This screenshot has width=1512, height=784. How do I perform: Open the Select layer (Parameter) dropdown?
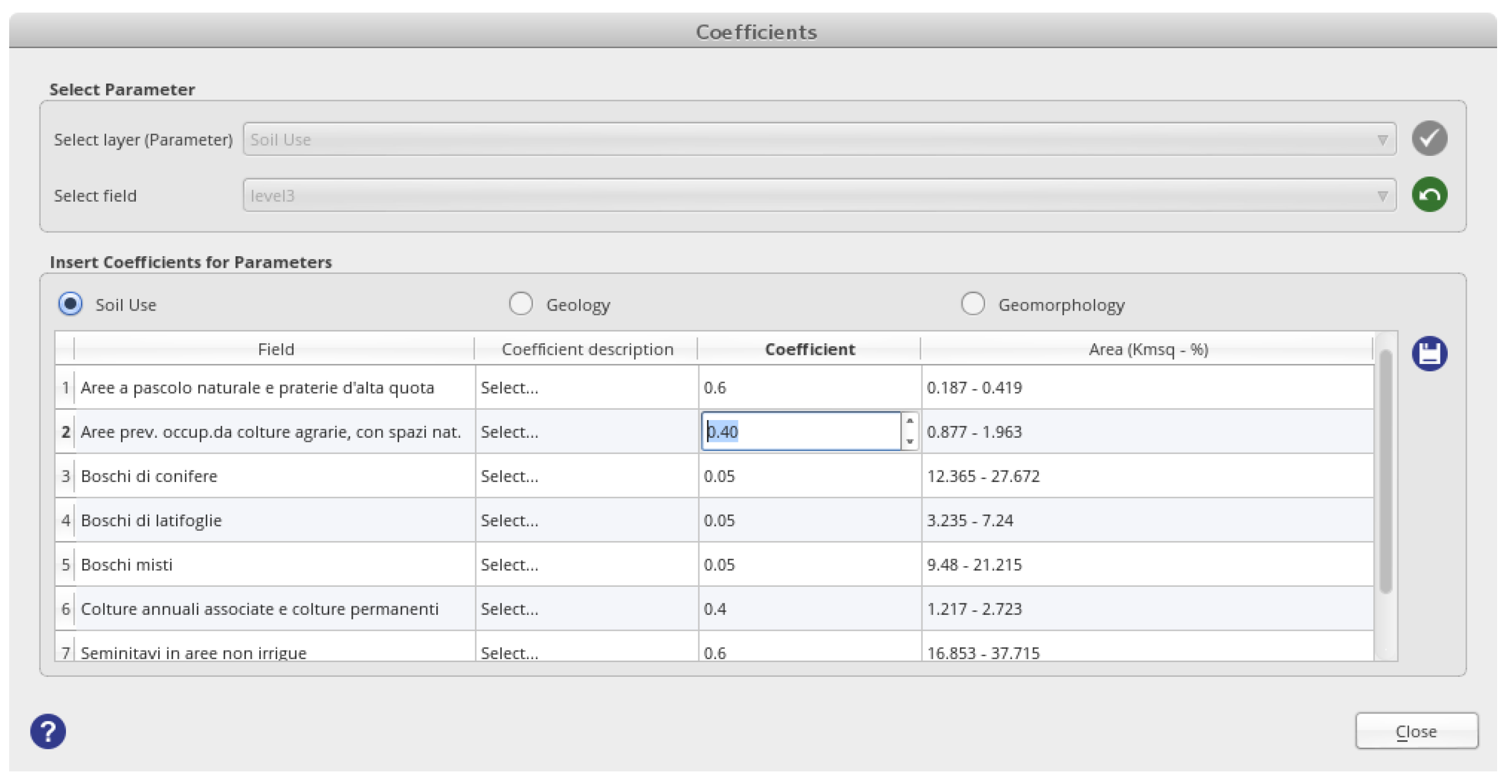(819, 139)
